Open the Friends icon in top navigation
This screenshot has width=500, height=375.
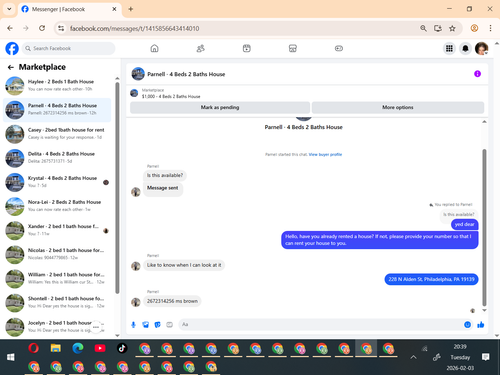click(200, 48)
